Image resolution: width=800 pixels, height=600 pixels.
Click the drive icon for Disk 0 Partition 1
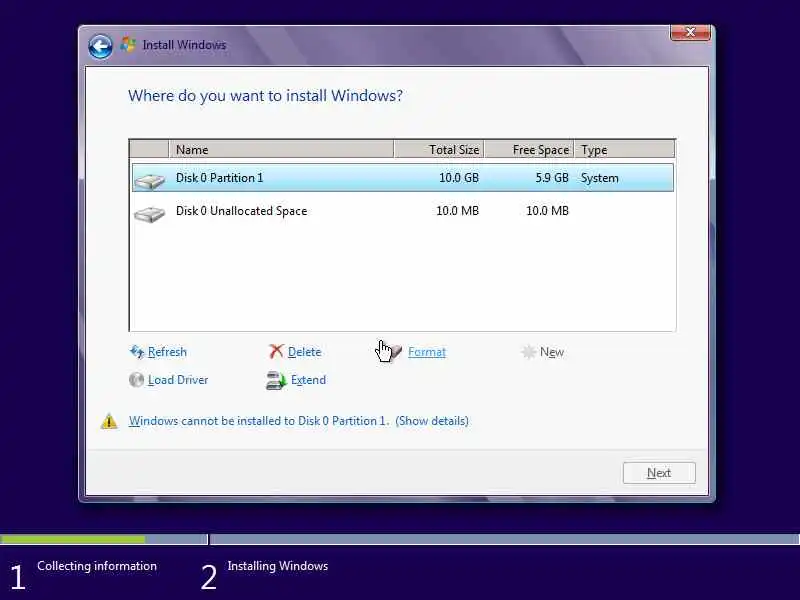point(149,180)
